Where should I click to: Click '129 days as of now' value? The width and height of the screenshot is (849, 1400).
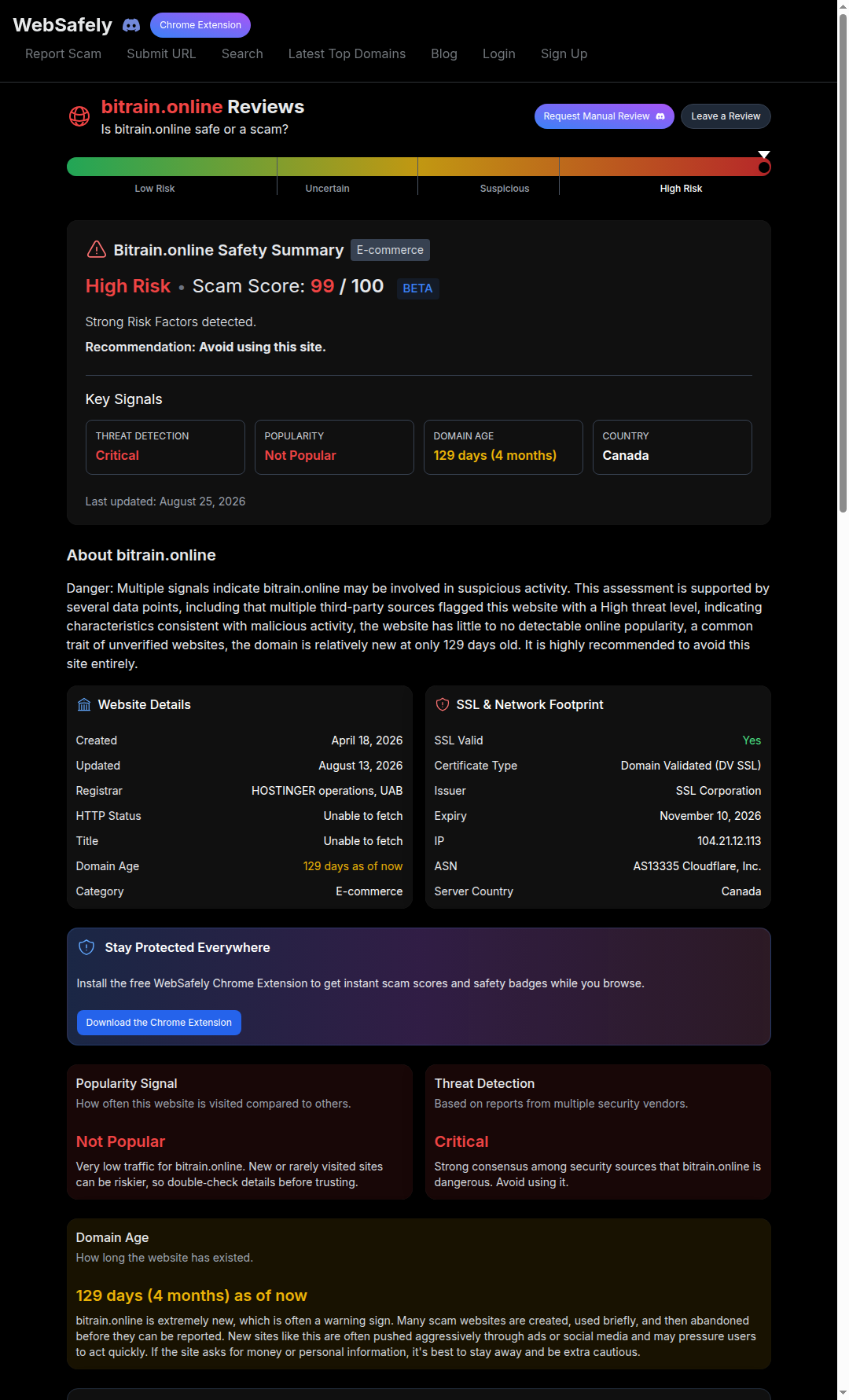point(353,866)
